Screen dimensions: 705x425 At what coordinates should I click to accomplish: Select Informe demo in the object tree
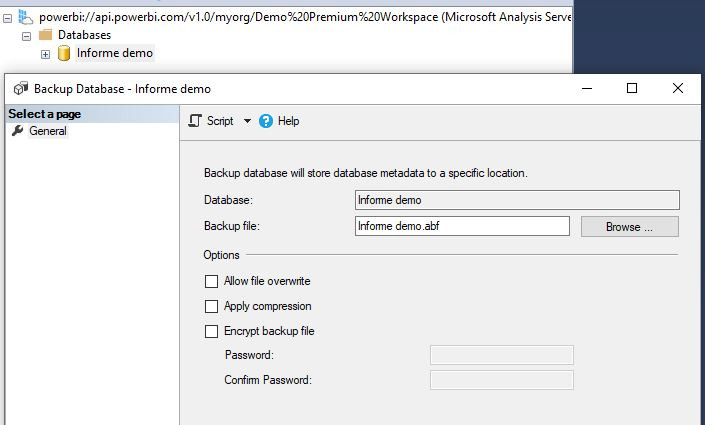[114, 53]
